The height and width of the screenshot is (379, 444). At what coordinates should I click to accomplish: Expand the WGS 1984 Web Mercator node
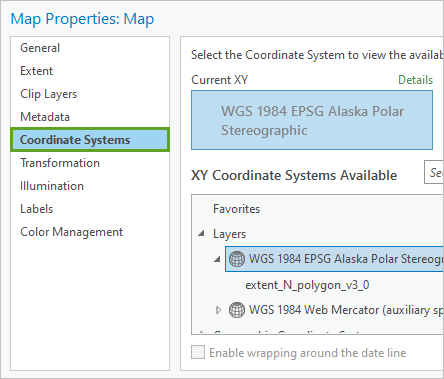click(x=218, y=310)
